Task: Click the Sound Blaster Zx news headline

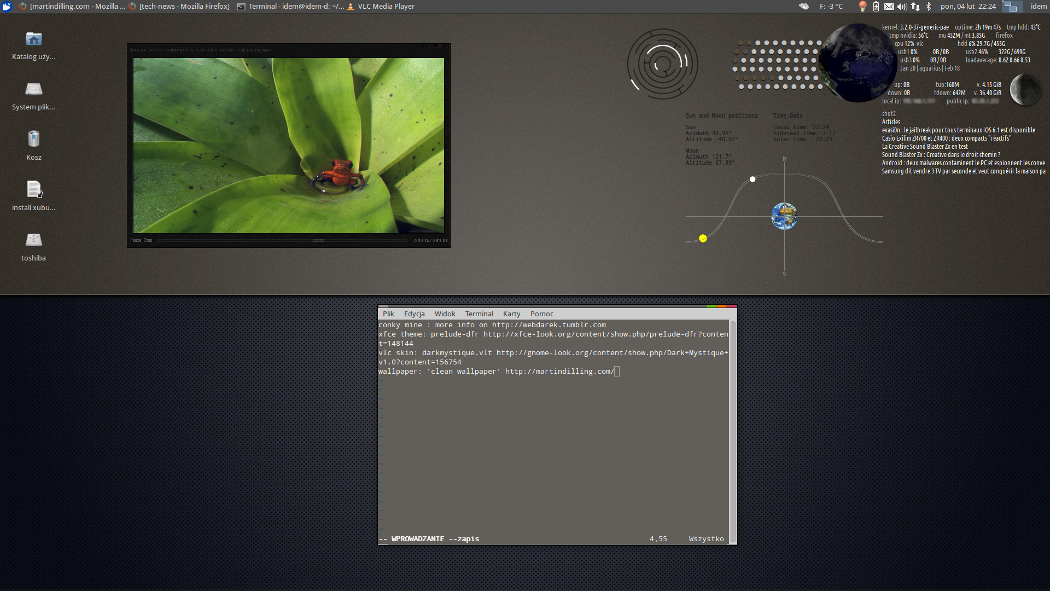Action: (941, 155)
